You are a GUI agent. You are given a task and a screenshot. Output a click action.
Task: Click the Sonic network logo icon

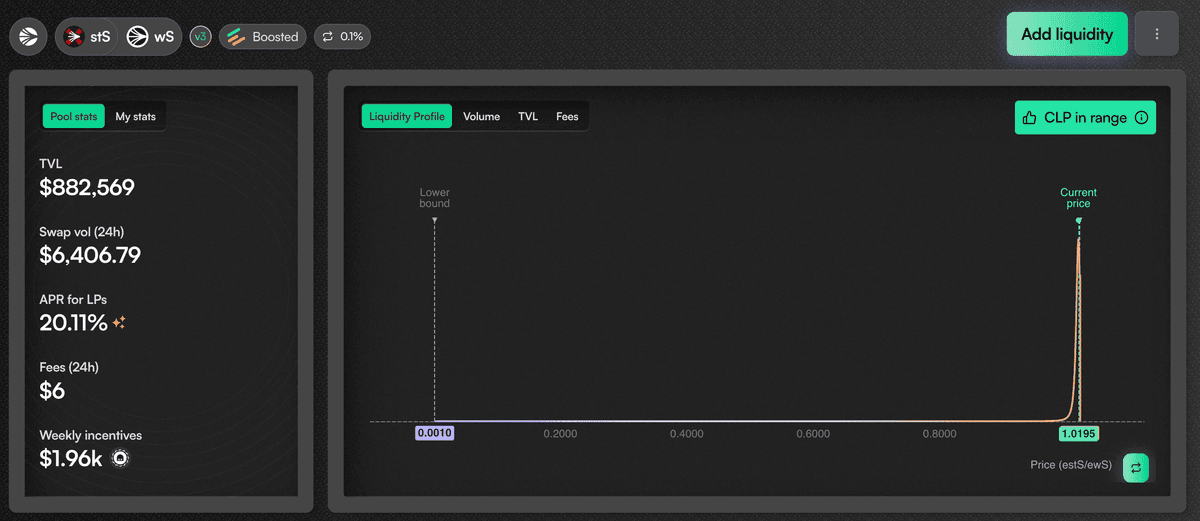pyautogui.click(x=28, y=37)
